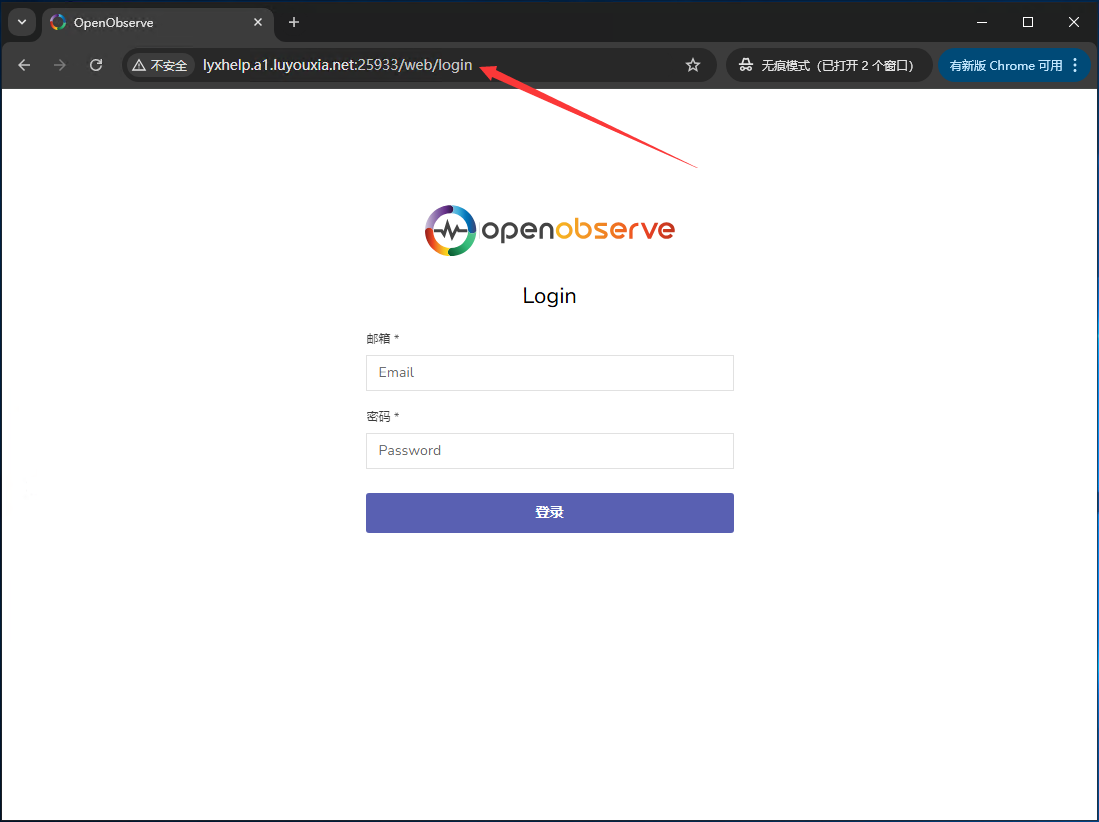Click the OpenObserve logo
This screenshot has width=1099, height=822.
click(x=549, y=229)
